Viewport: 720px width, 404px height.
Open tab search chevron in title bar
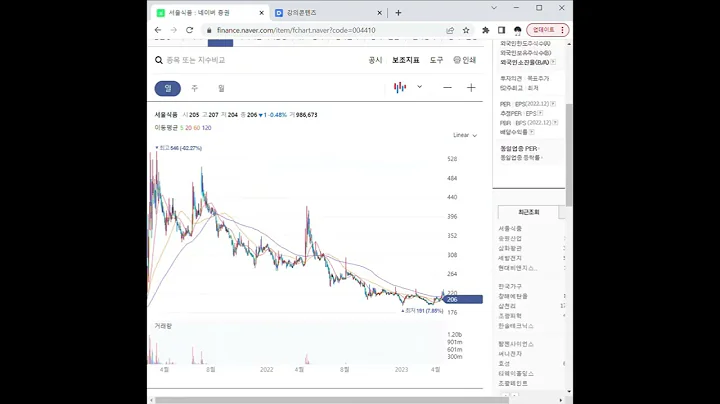494,8
